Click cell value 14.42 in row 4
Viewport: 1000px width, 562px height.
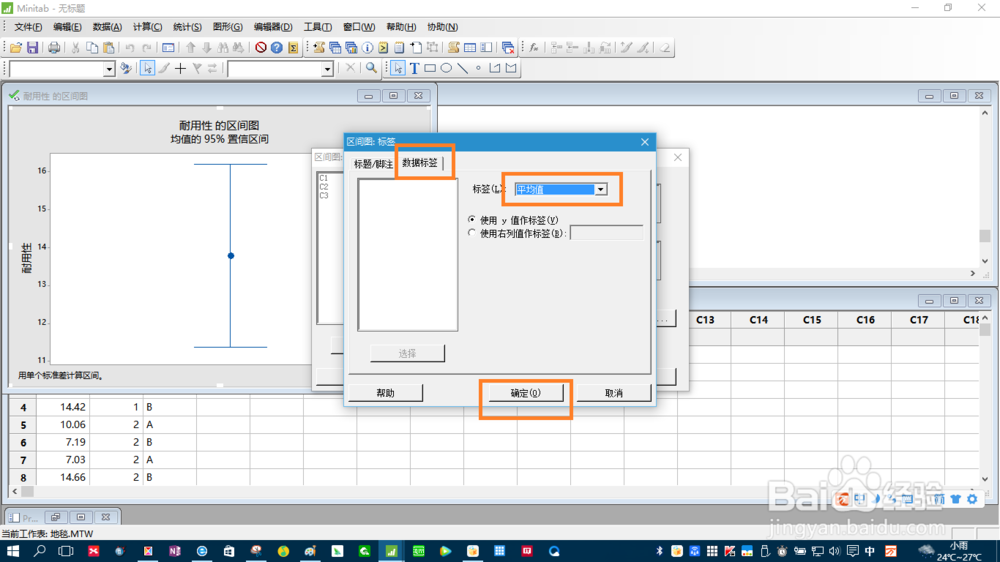73,407
